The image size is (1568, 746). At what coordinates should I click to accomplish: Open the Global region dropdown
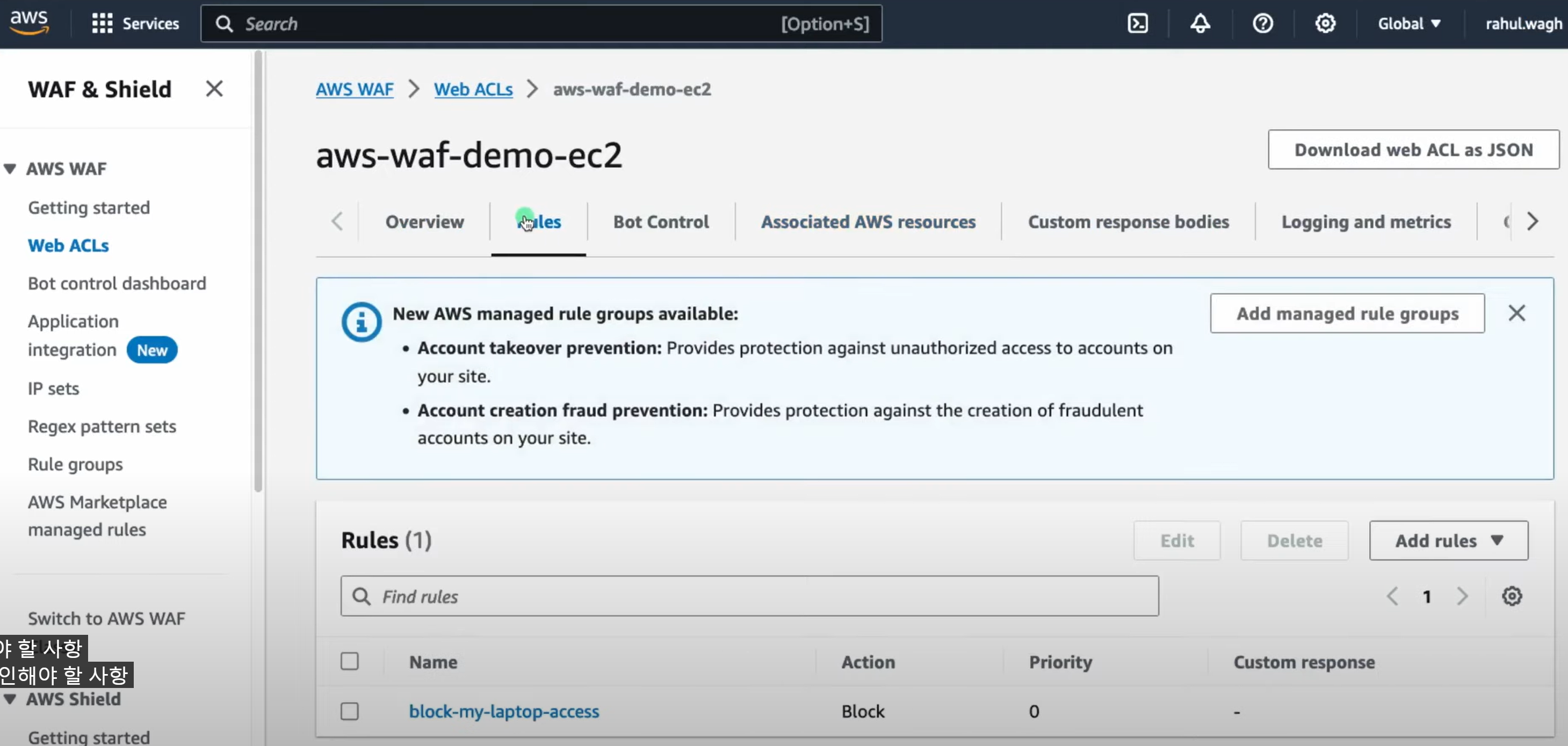tap(1408, 24)
